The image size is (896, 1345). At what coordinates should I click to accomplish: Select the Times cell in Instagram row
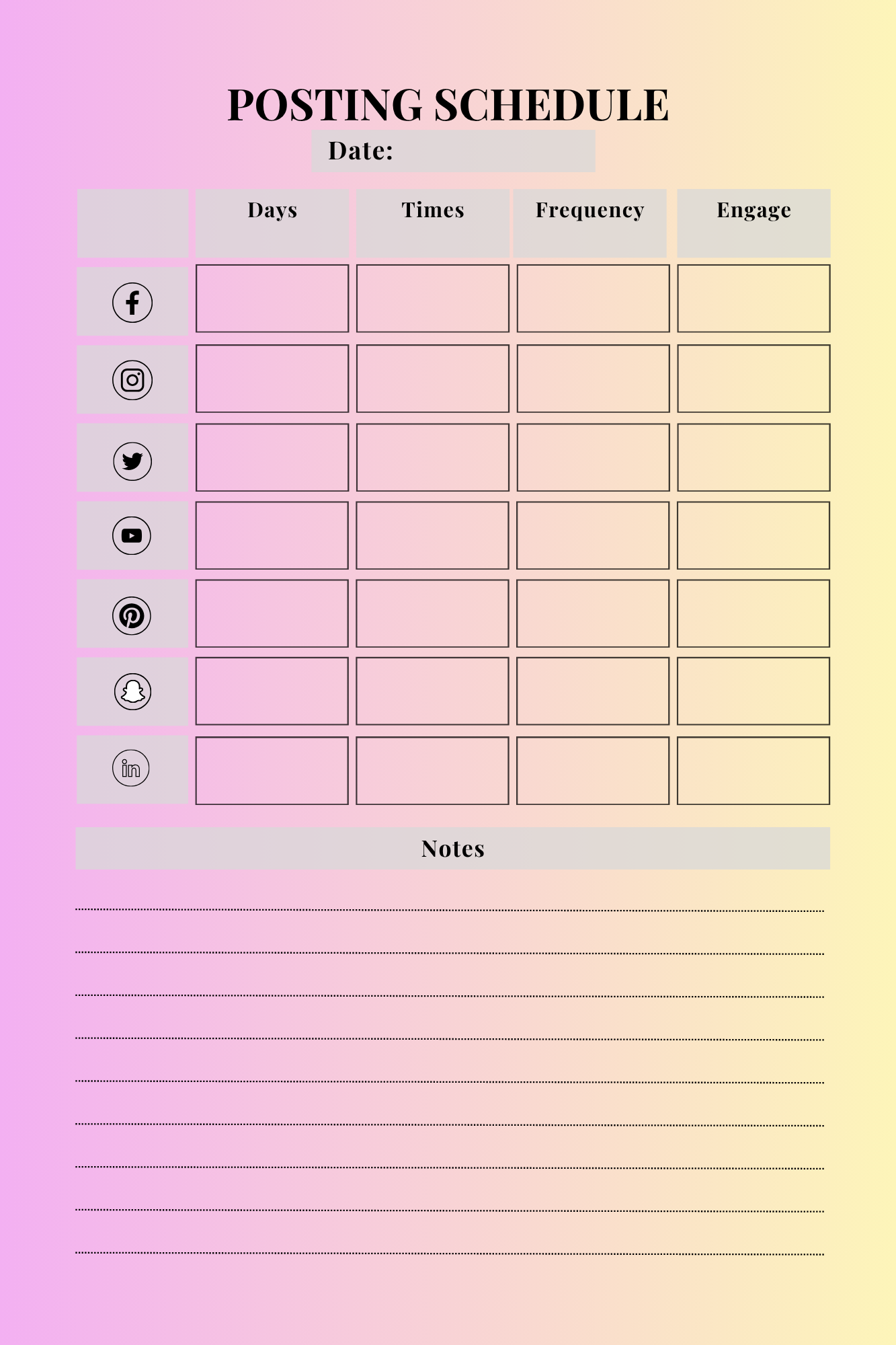[x=433, y=379]
